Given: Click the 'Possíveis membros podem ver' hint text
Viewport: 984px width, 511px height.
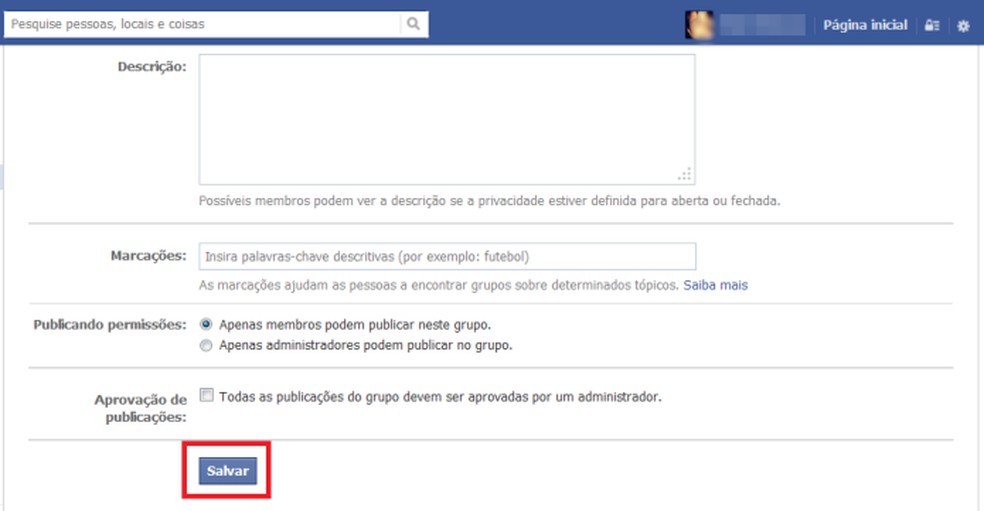Looking at the screenshot, I should click(489, 201).
